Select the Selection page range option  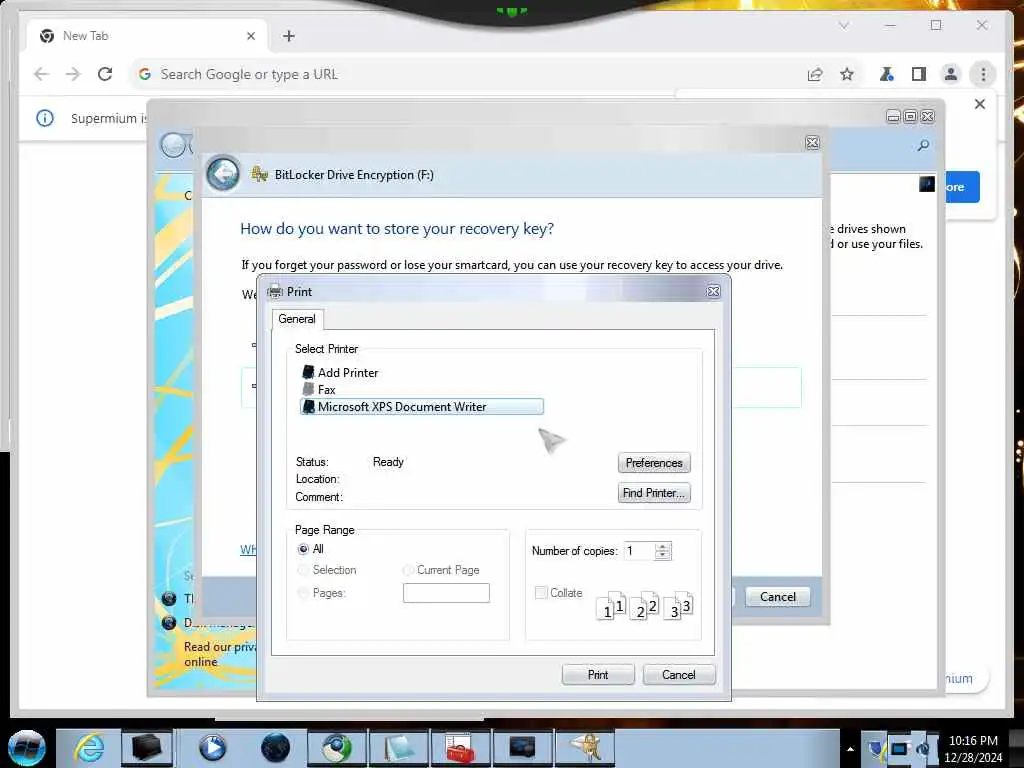click(x=303, y=570)
